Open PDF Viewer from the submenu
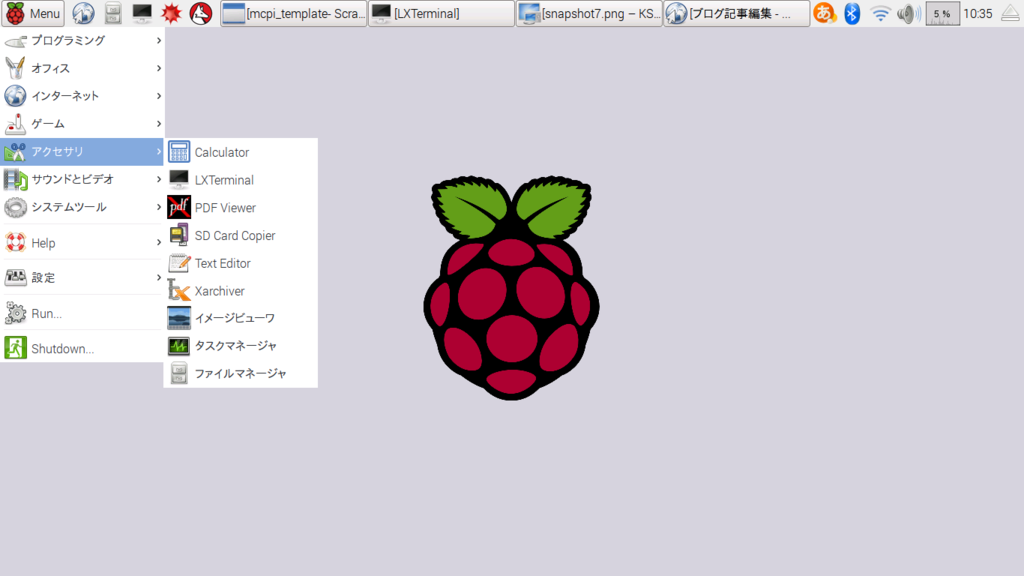Image resolution: width=1024 pixels, height=576 pixels. (240, 208)
